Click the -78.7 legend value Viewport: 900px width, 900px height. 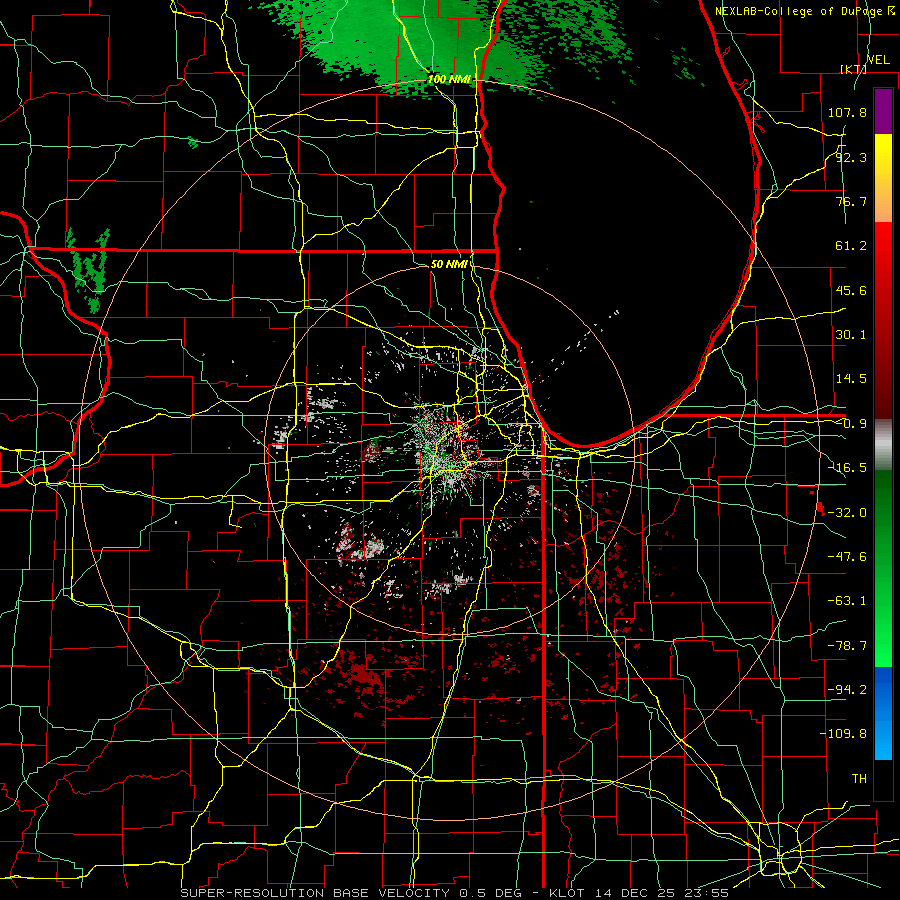[x=847, y=646]
